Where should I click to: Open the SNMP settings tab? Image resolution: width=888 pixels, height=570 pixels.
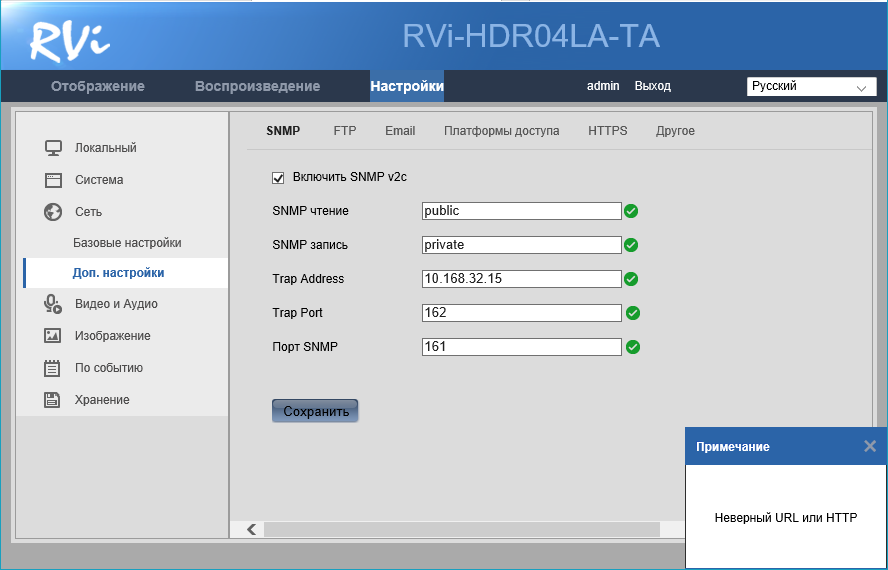tap(283, 131)
